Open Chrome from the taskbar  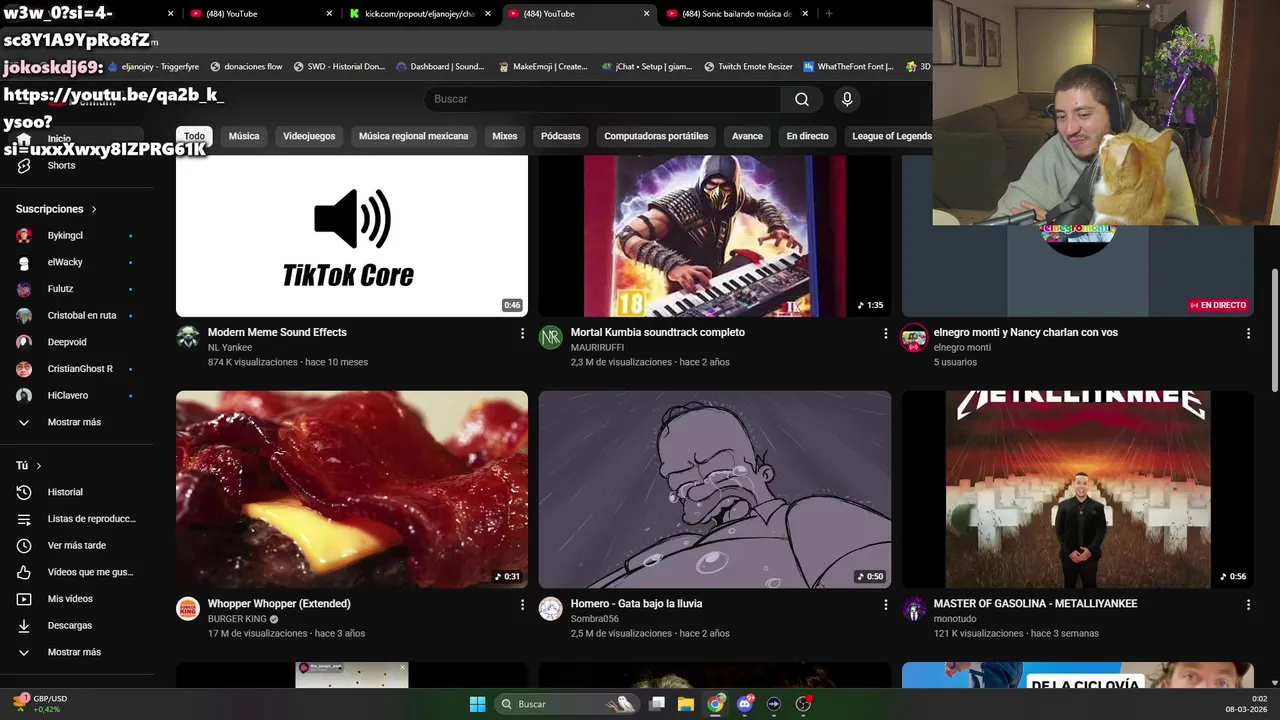715,704
